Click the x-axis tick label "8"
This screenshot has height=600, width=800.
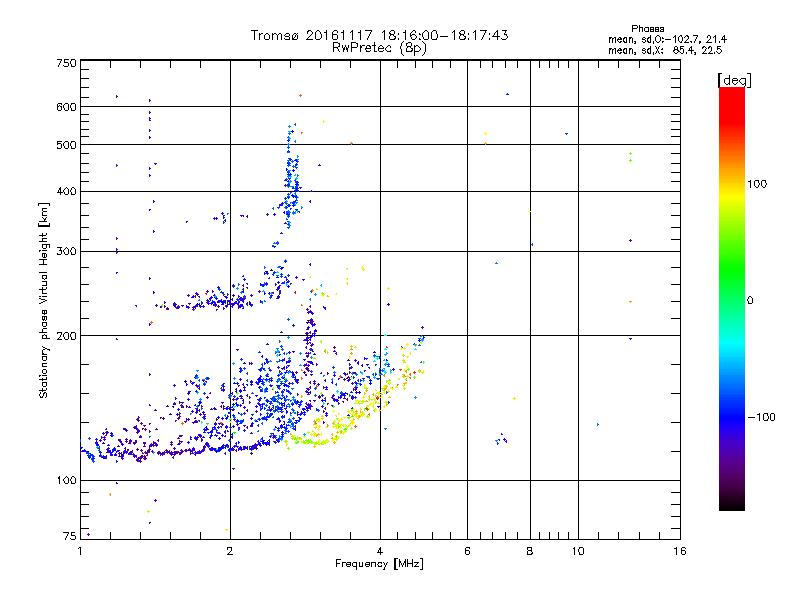pyautogui.click(x=530, y=551)
